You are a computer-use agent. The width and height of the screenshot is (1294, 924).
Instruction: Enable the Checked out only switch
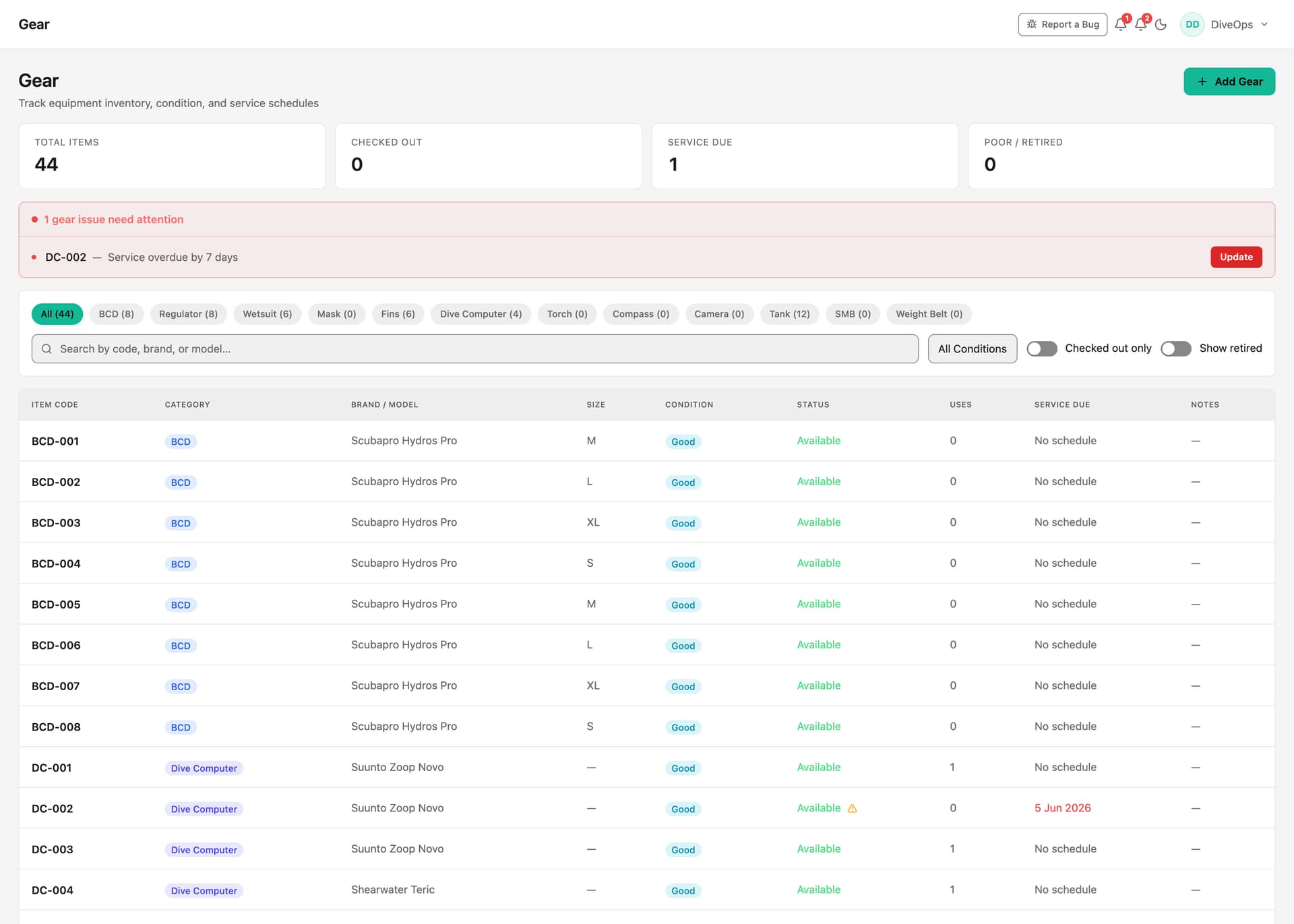[1041, 348]
